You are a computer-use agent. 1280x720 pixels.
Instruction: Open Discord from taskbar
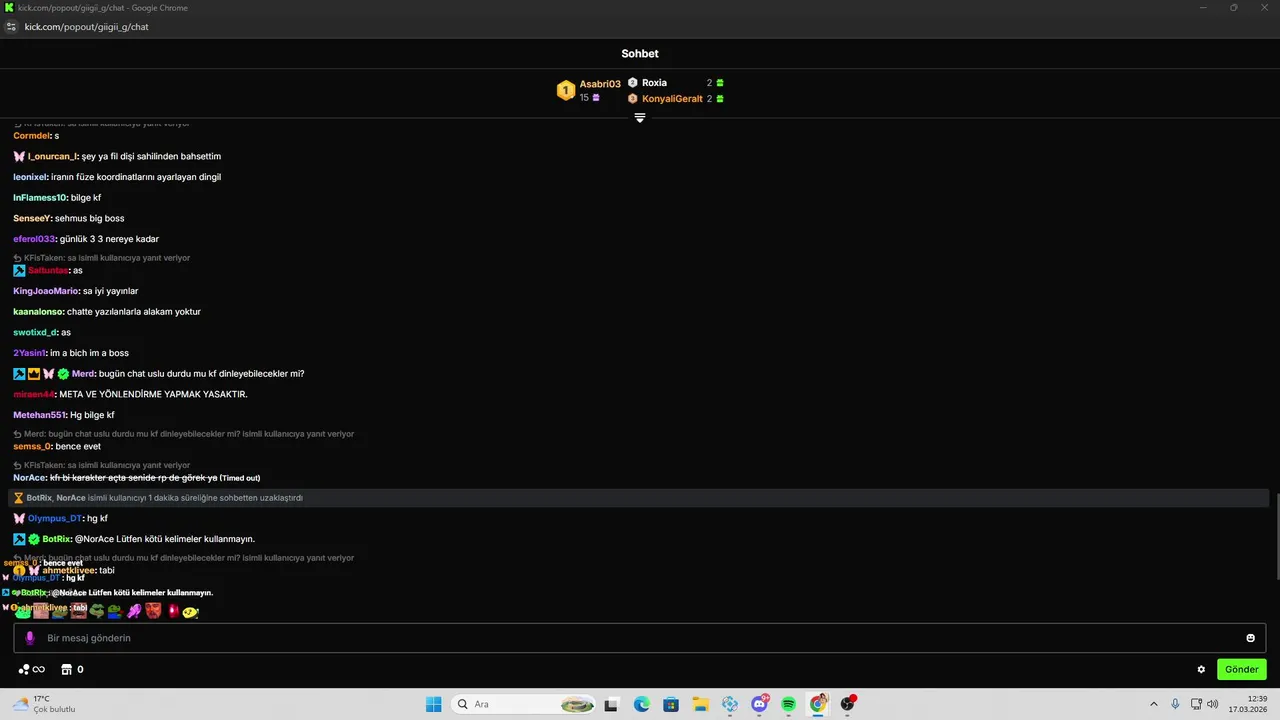coord(760,704)
